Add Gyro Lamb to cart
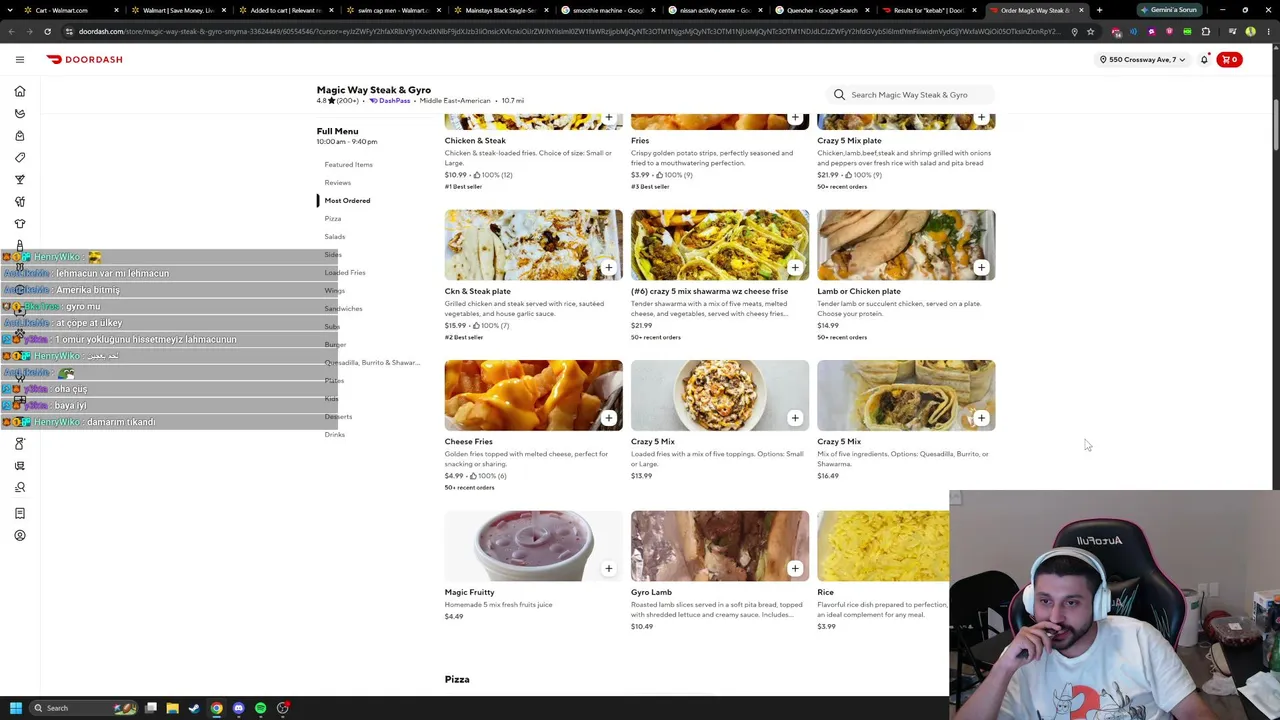The width and height of the screenshot is (1280, 720). pos(795,568)
